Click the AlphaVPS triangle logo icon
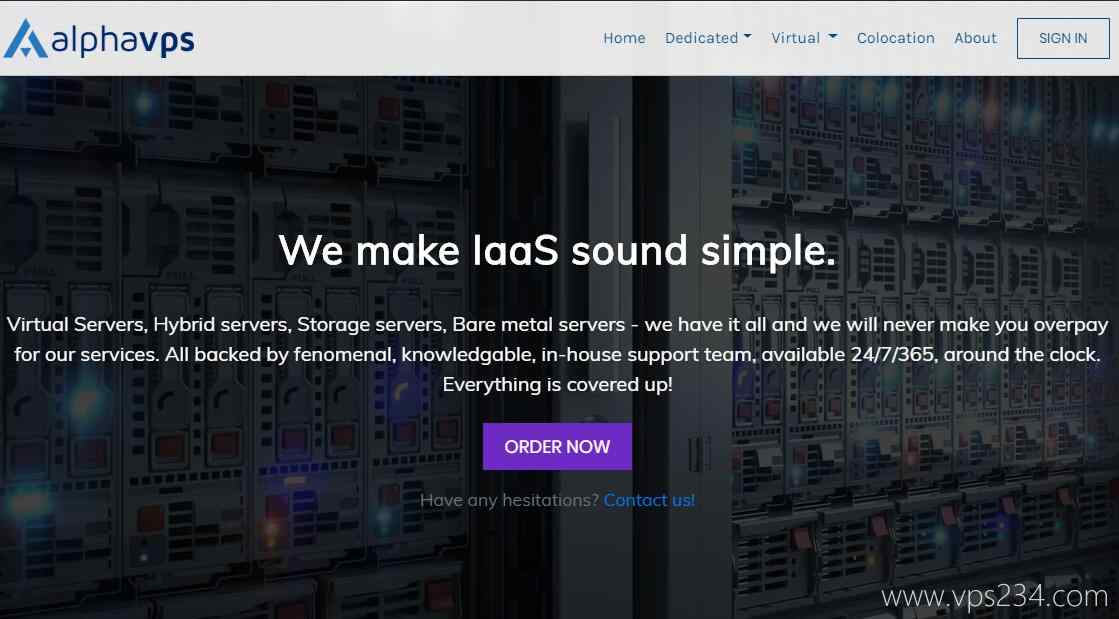This screenshot has height=619, width=1119. (25, 38)
